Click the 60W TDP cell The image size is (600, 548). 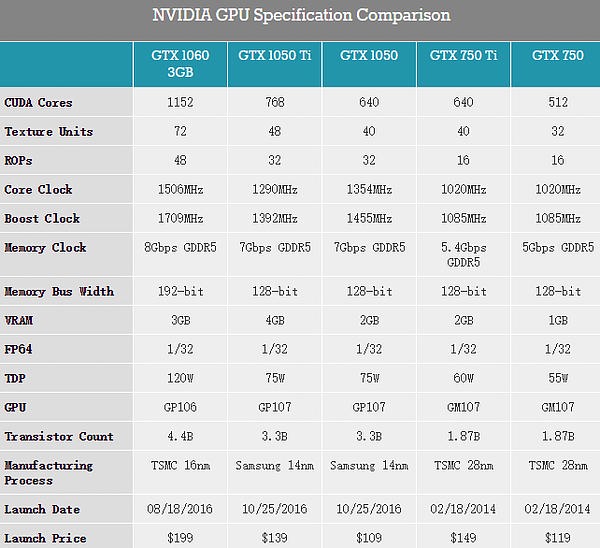463,378
